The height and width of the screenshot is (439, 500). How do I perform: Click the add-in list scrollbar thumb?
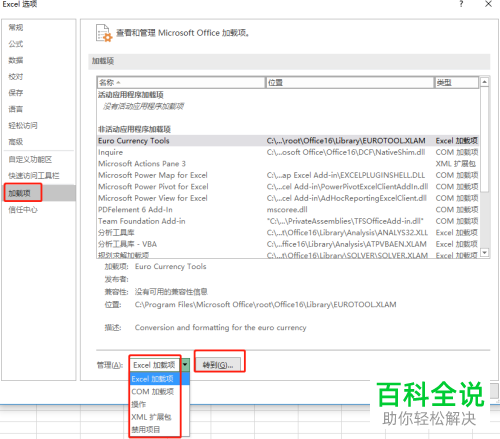click(x=484, y=139)
